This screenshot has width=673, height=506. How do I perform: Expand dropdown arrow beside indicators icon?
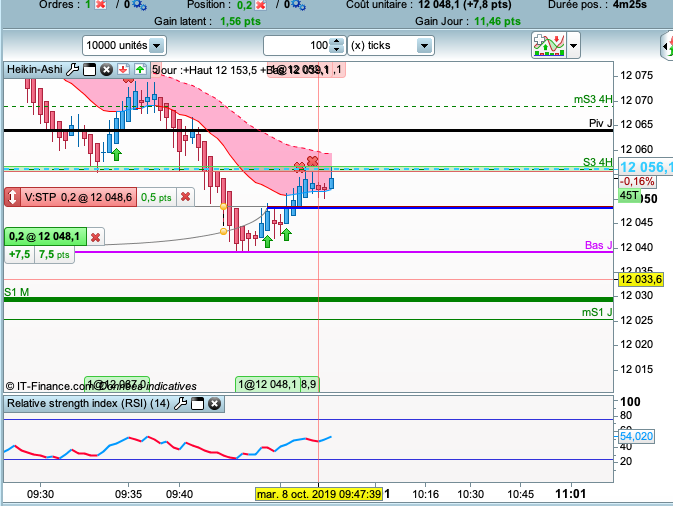click(573, 45)
